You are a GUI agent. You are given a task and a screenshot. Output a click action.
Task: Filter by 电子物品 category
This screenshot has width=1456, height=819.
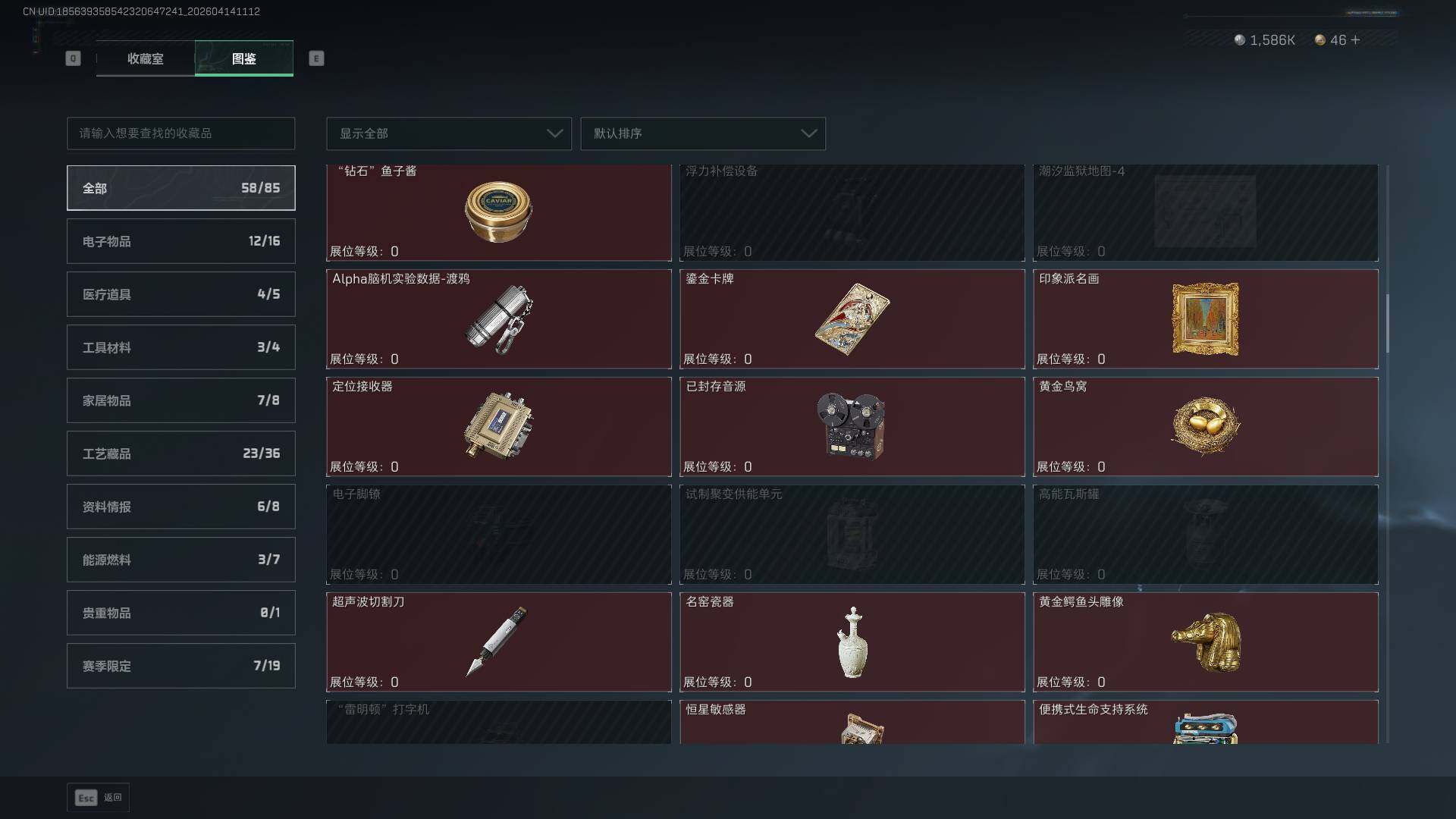181,241
